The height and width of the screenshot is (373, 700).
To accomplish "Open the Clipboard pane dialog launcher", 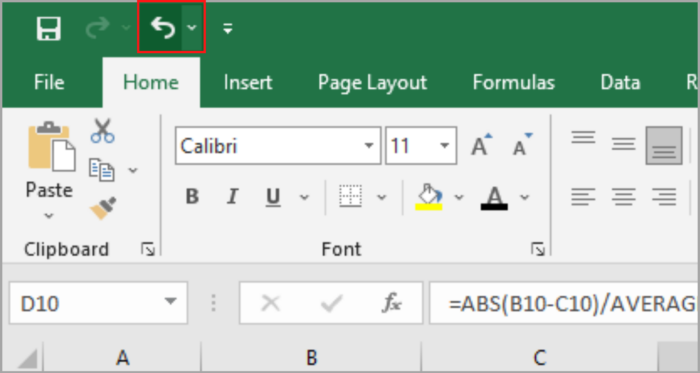I will click(148, 249).
